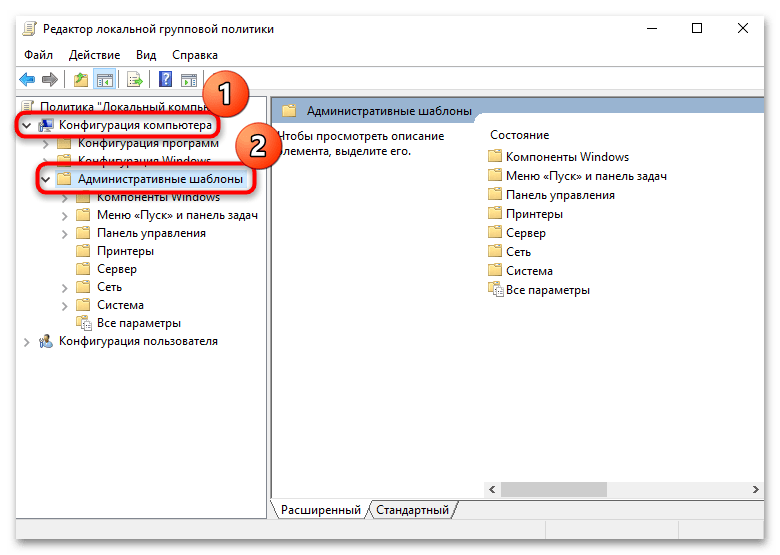Switch to the Стандартный tab
Screen dimensions: 780x555
(412, 510)
